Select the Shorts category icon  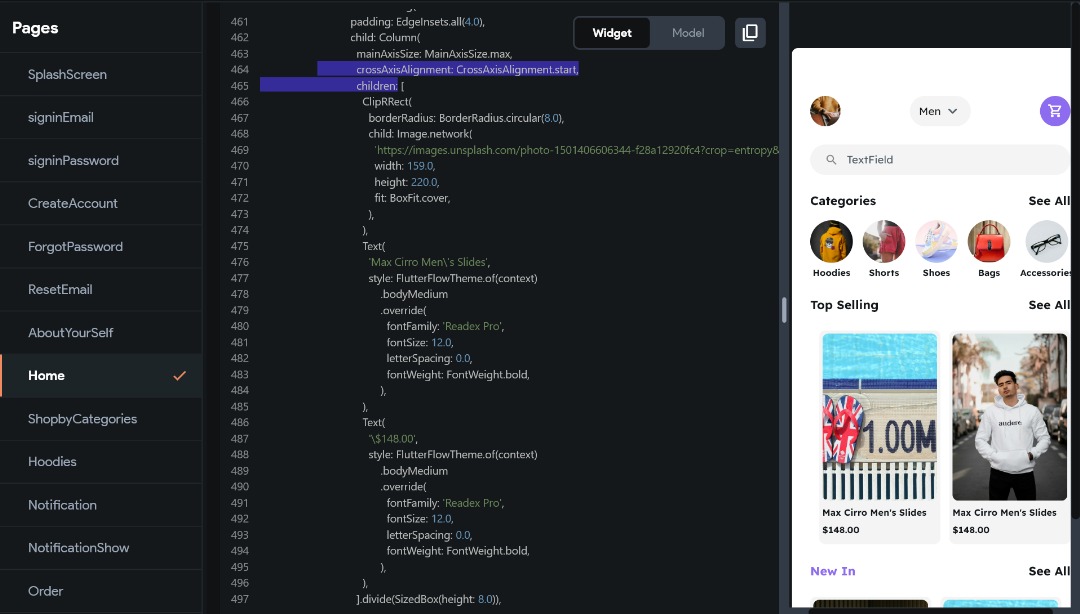point(883,240)
